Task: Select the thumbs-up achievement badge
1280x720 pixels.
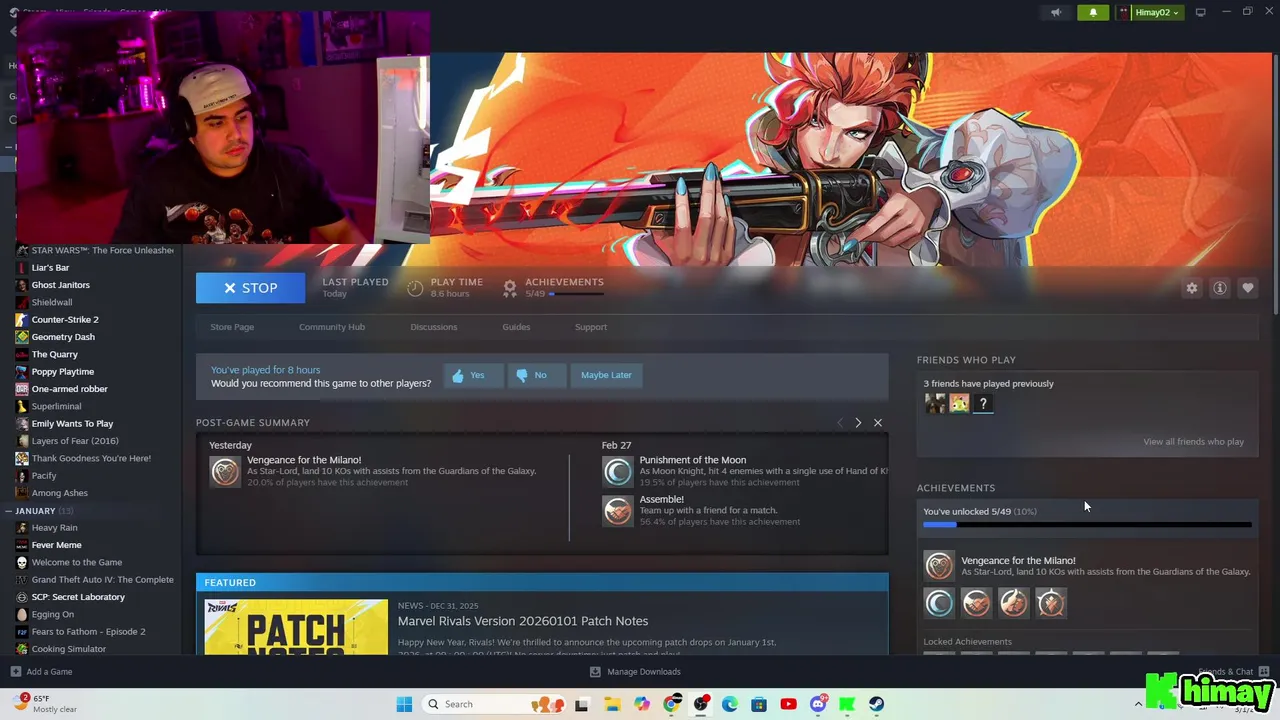Action: tap(1013, 603)
